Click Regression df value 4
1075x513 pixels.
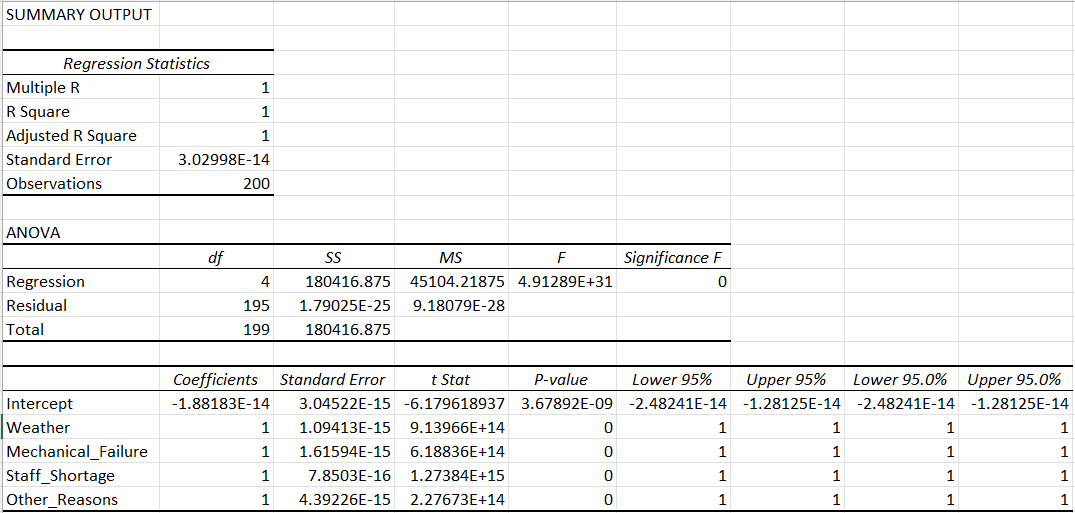point(217,282)
